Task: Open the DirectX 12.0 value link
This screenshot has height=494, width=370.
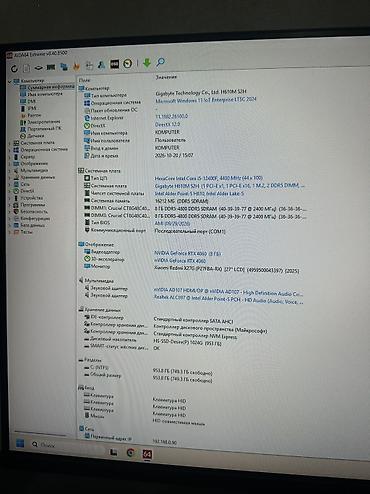Action: 168,124
